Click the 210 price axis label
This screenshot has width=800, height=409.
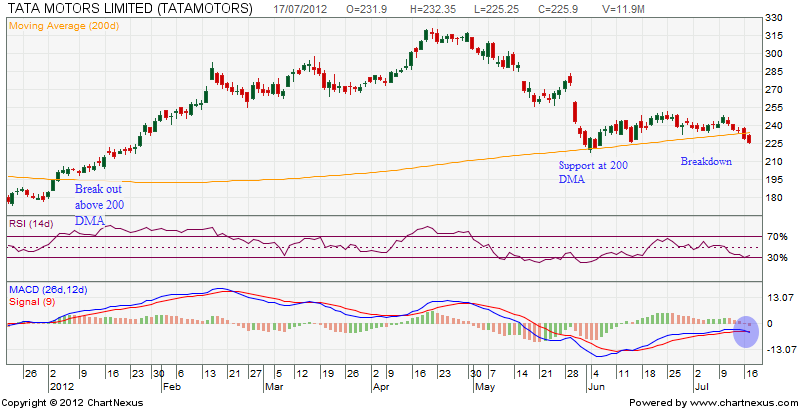click(774, 162)
